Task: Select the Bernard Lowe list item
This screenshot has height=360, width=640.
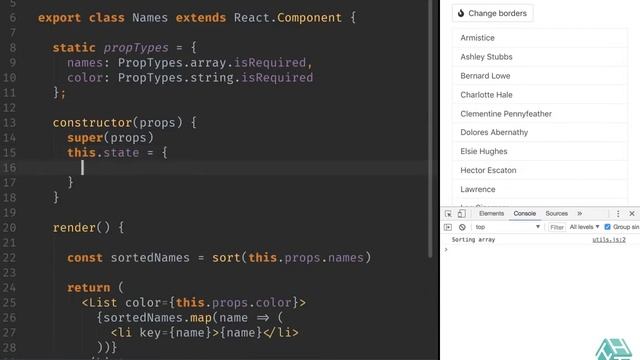Action: (x=540, y=76)
